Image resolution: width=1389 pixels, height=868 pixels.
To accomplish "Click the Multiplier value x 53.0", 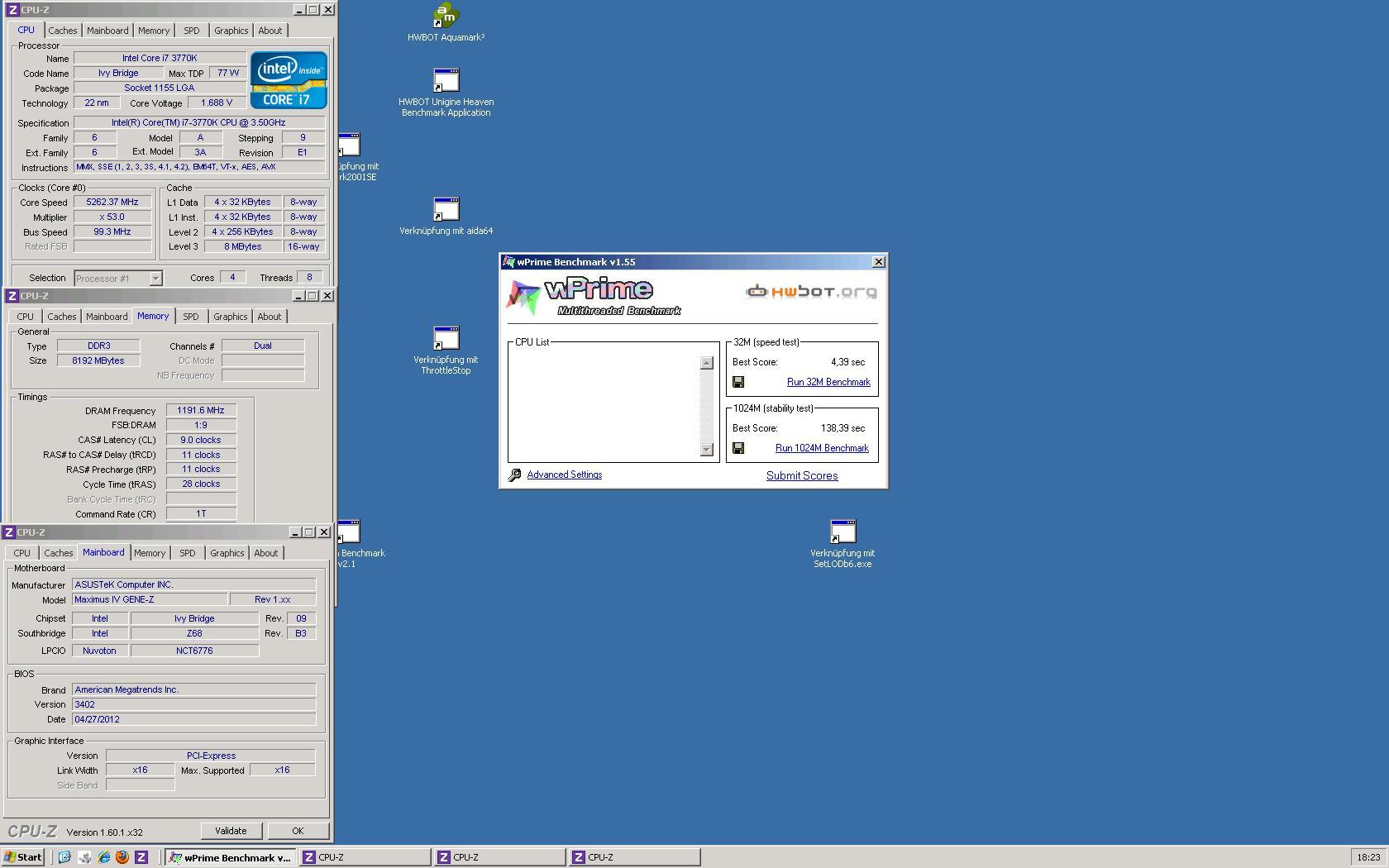I will click(112, 217).
